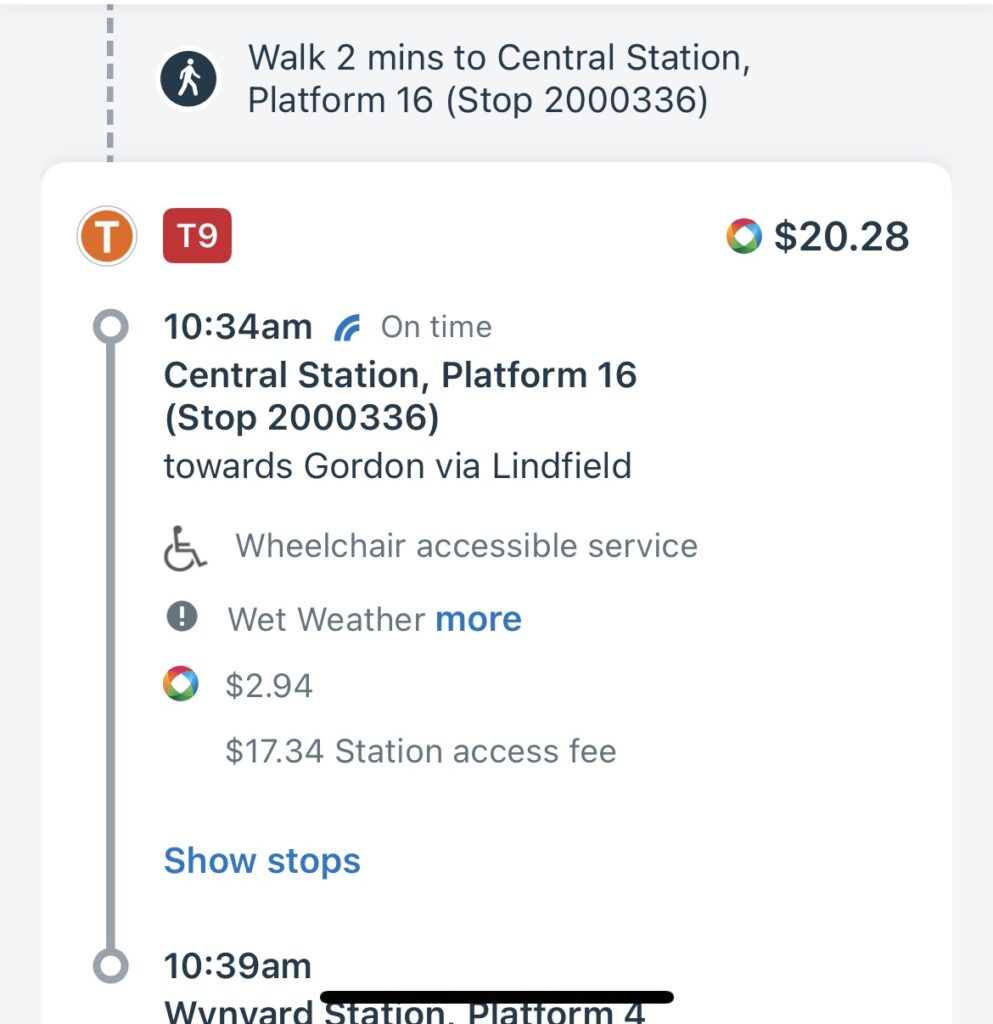Screen dimensions: 993x1024
Task: Tap the Opal icon beside $2.94
Action: click(181, 684)
